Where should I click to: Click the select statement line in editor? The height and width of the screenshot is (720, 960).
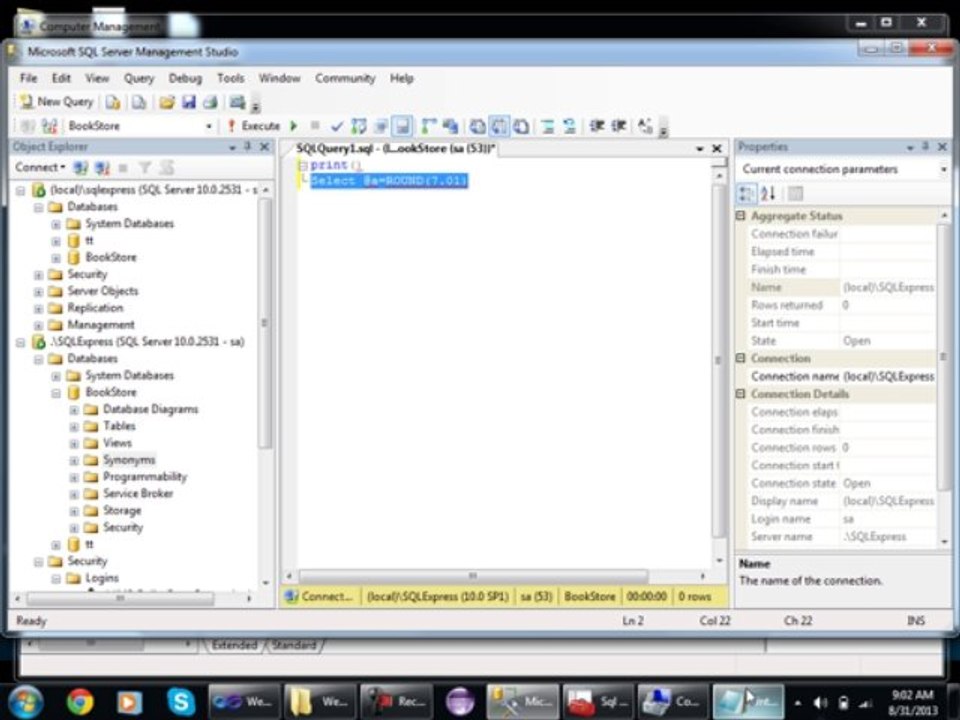tap(389, 181)
